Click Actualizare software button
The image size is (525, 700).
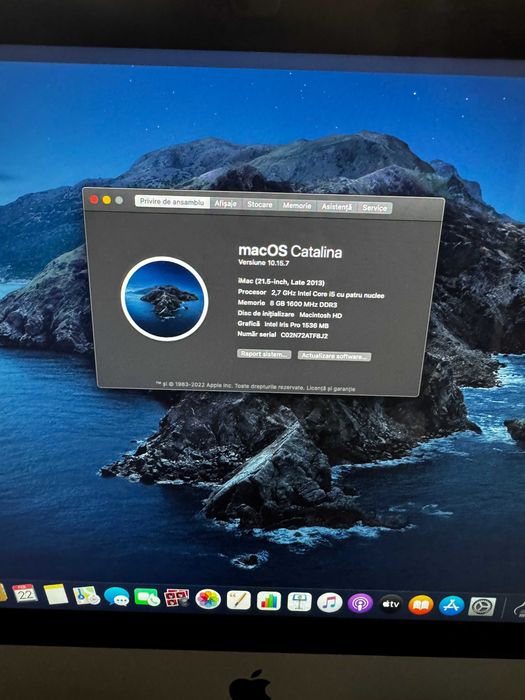334,356
